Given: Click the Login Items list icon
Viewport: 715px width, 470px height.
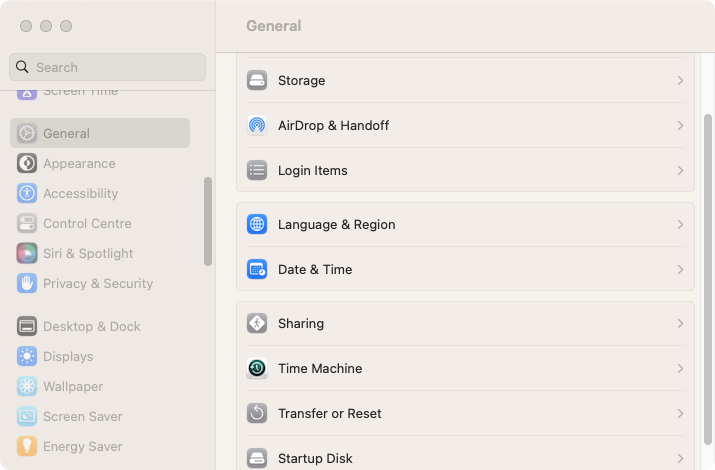Looking at the screenshot, I should pyautogui.click(x=257, y=170).
